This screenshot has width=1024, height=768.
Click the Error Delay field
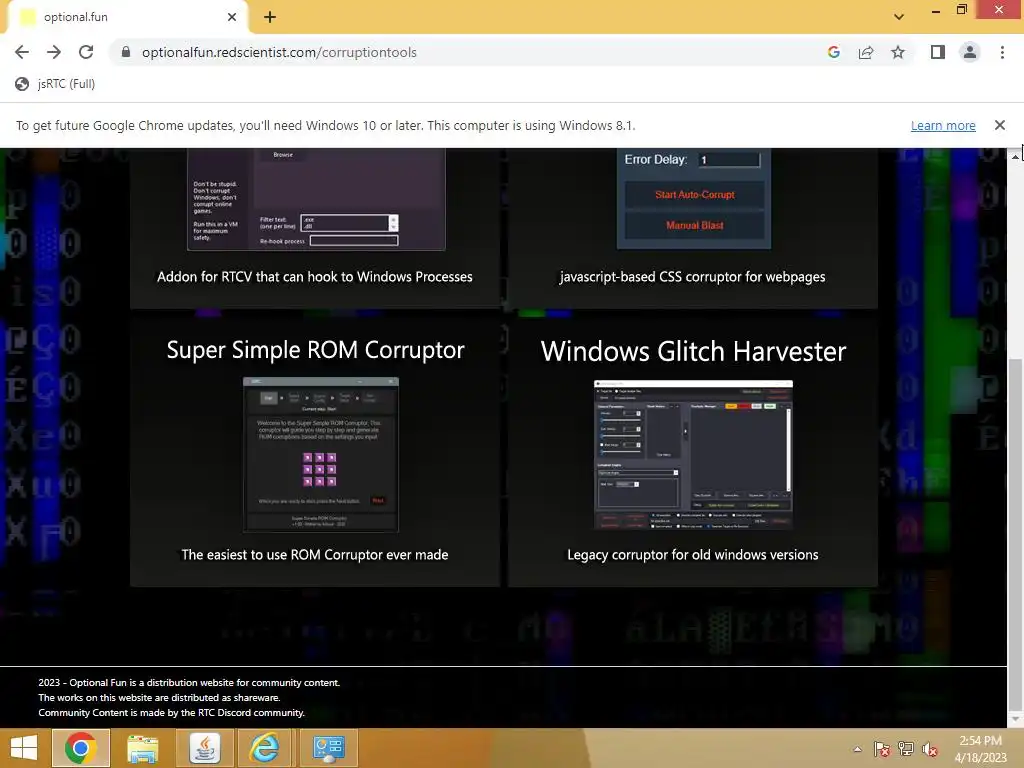(x=729, y=160)
